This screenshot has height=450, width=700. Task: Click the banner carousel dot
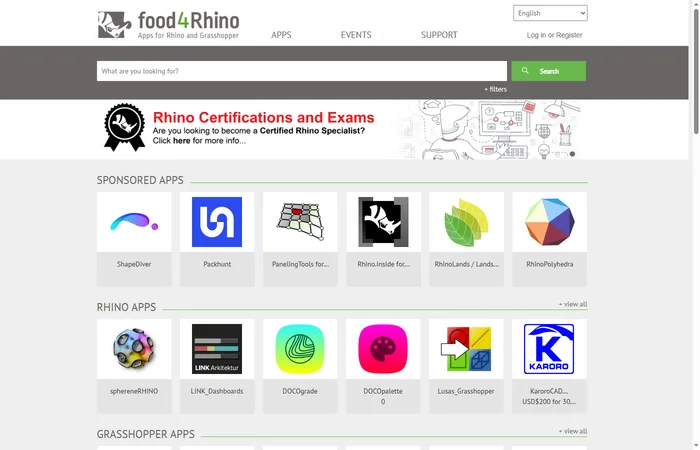(x=572, y=154)
